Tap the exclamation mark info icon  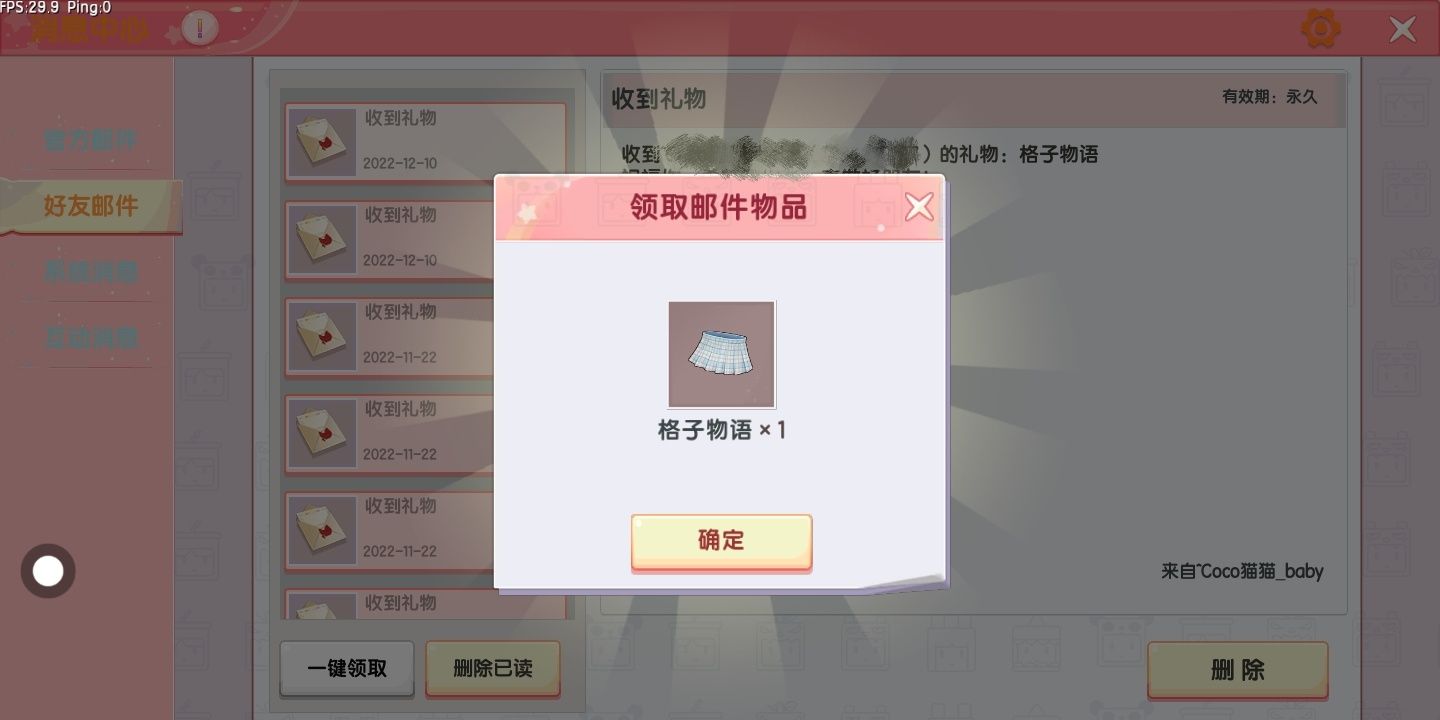pyautogui.click(x=200, y=29)
